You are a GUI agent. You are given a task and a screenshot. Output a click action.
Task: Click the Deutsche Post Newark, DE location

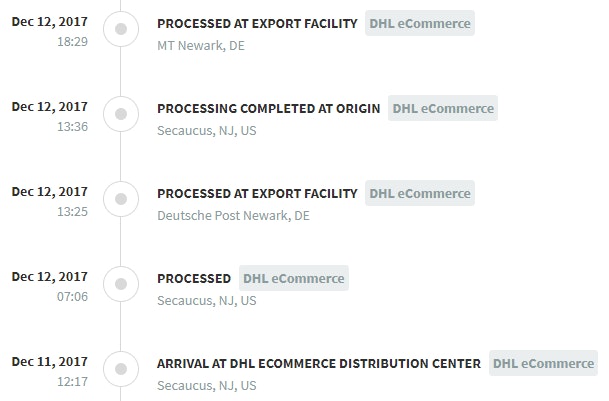pyautogui.click(x=233, y=215)
